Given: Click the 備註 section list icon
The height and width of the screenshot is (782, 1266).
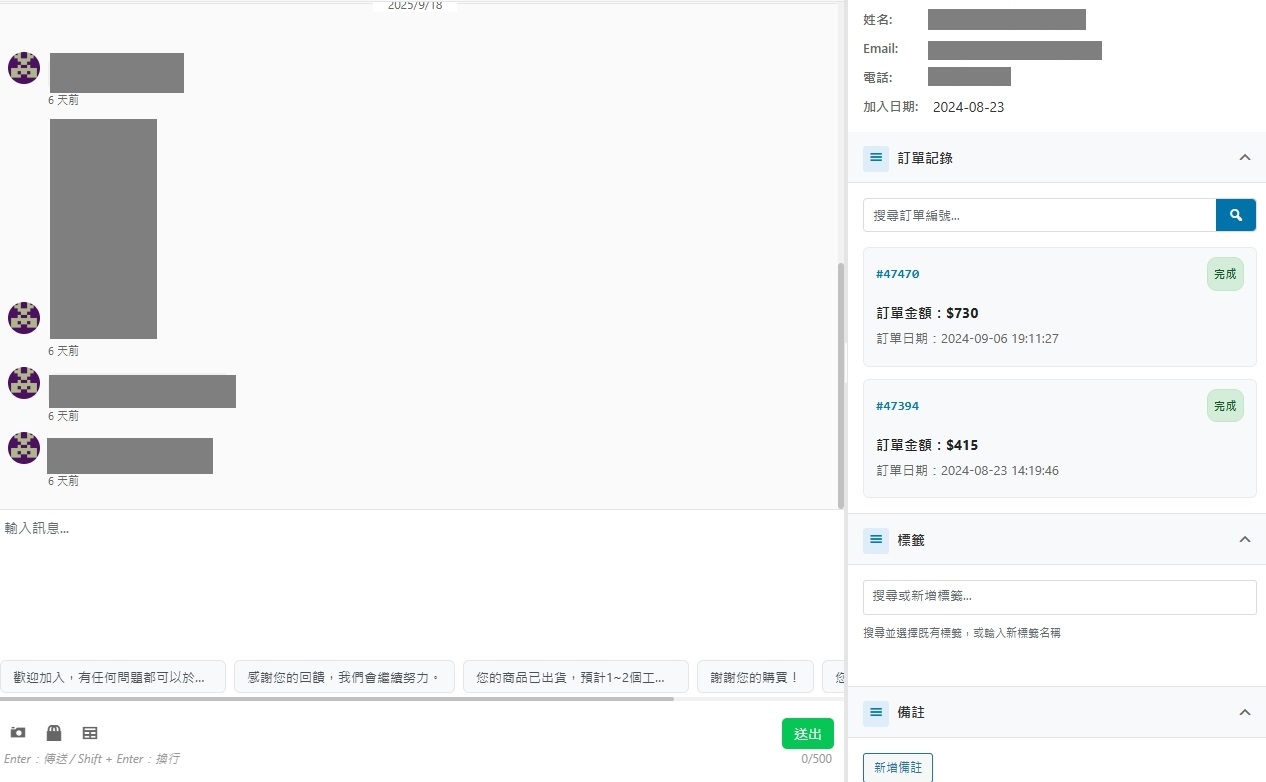Looking at the screenshot, I should point(876,713).
